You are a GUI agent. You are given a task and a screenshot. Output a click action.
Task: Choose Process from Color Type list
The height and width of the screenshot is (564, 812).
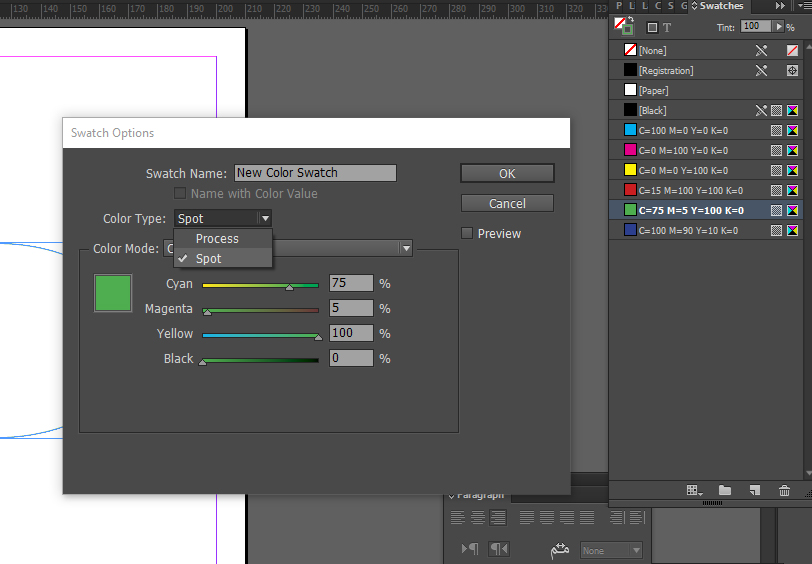(217, 239)
